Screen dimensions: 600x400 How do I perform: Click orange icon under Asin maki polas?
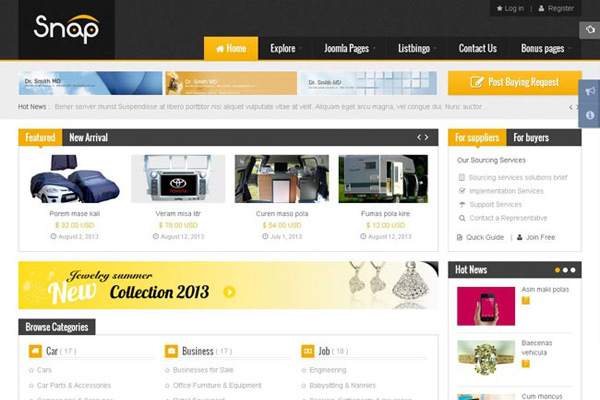pyautogui.click(x=526, y=301)
